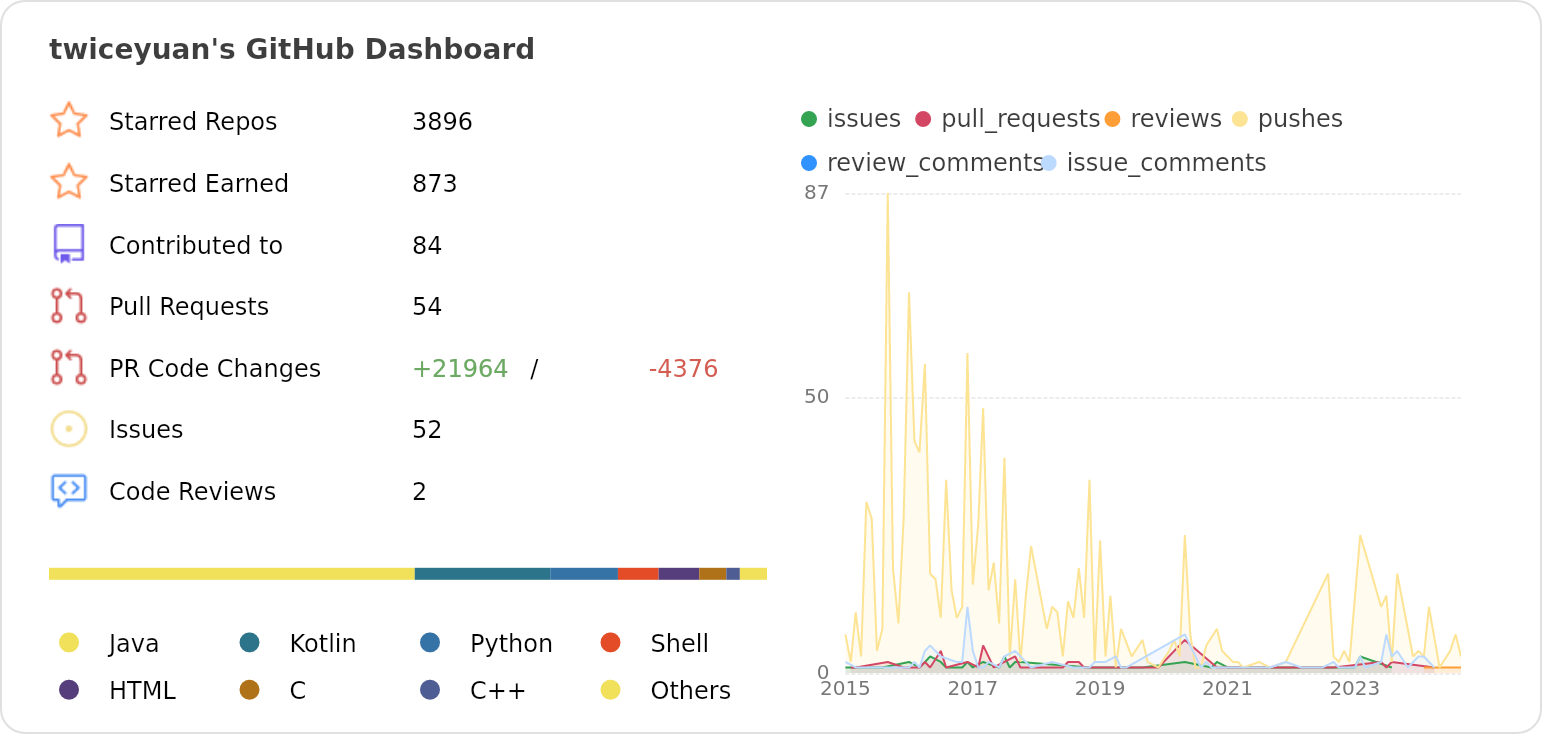
Task: Click the Contributed to value 84
Action: [x=427, y=246]
